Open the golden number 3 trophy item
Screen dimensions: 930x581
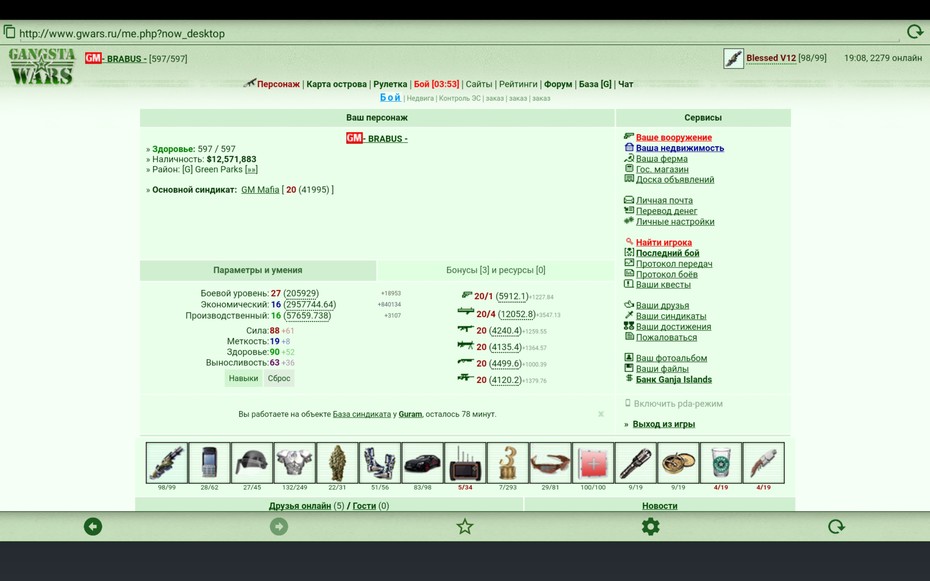tap(508, 462)
